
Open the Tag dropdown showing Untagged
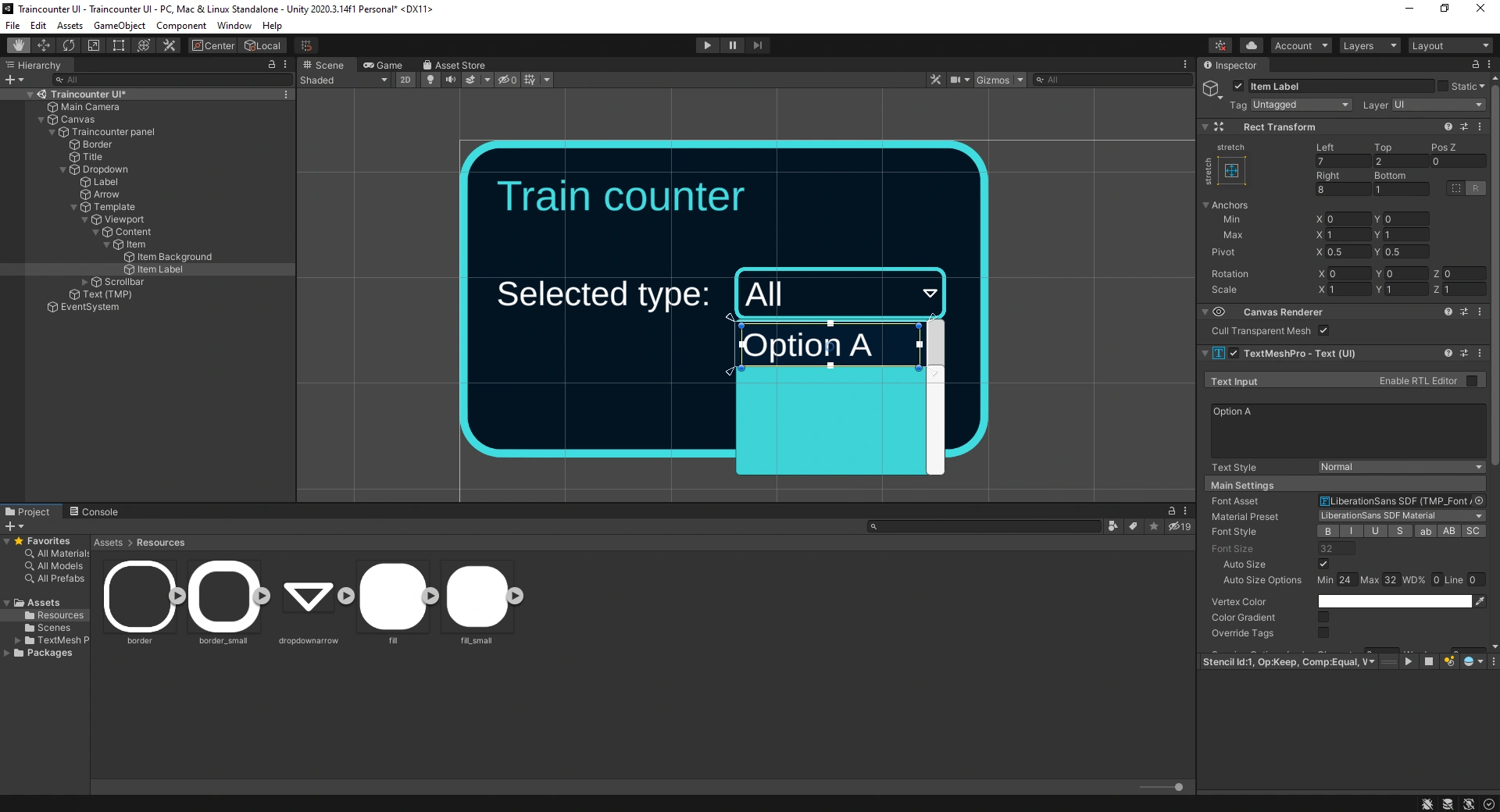(x=1301, y=105)
